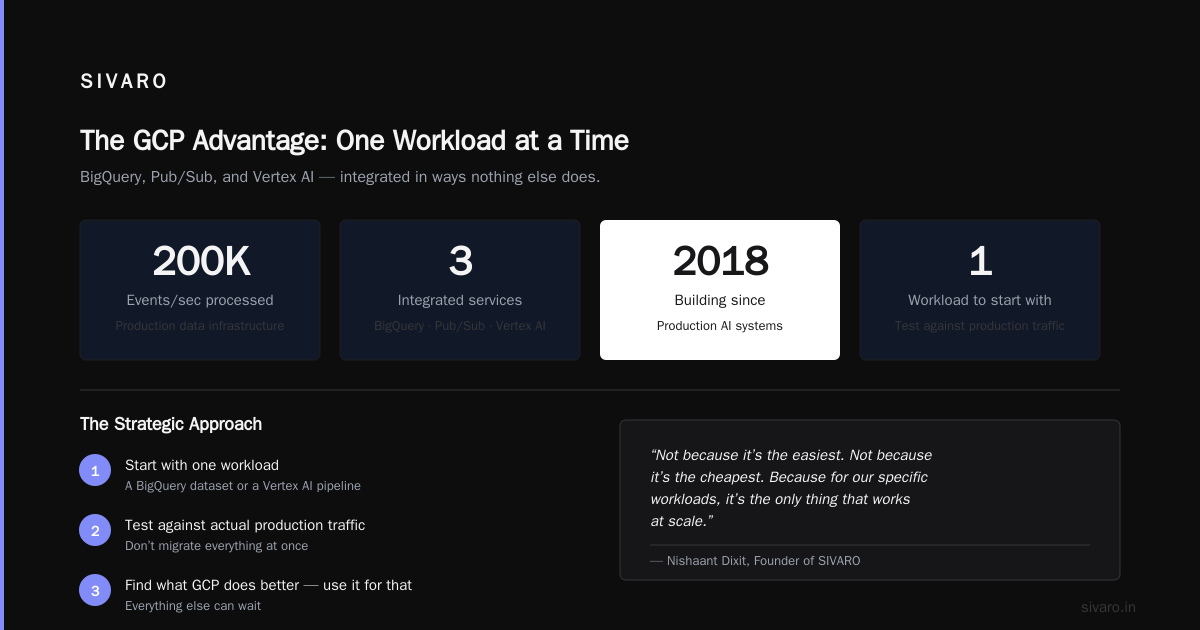Click the step 1 number badge
The height and width of the screenshot is (630, 1200).
[x=95, y=470]
